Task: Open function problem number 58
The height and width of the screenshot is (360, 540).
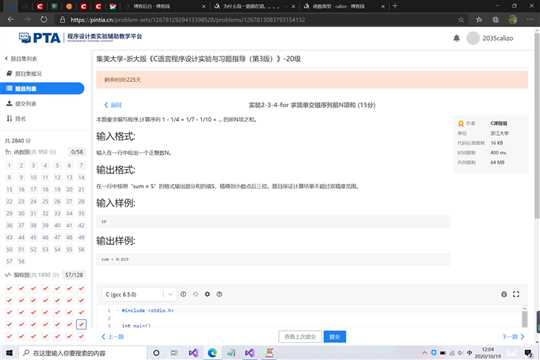Action: point(21,261)
